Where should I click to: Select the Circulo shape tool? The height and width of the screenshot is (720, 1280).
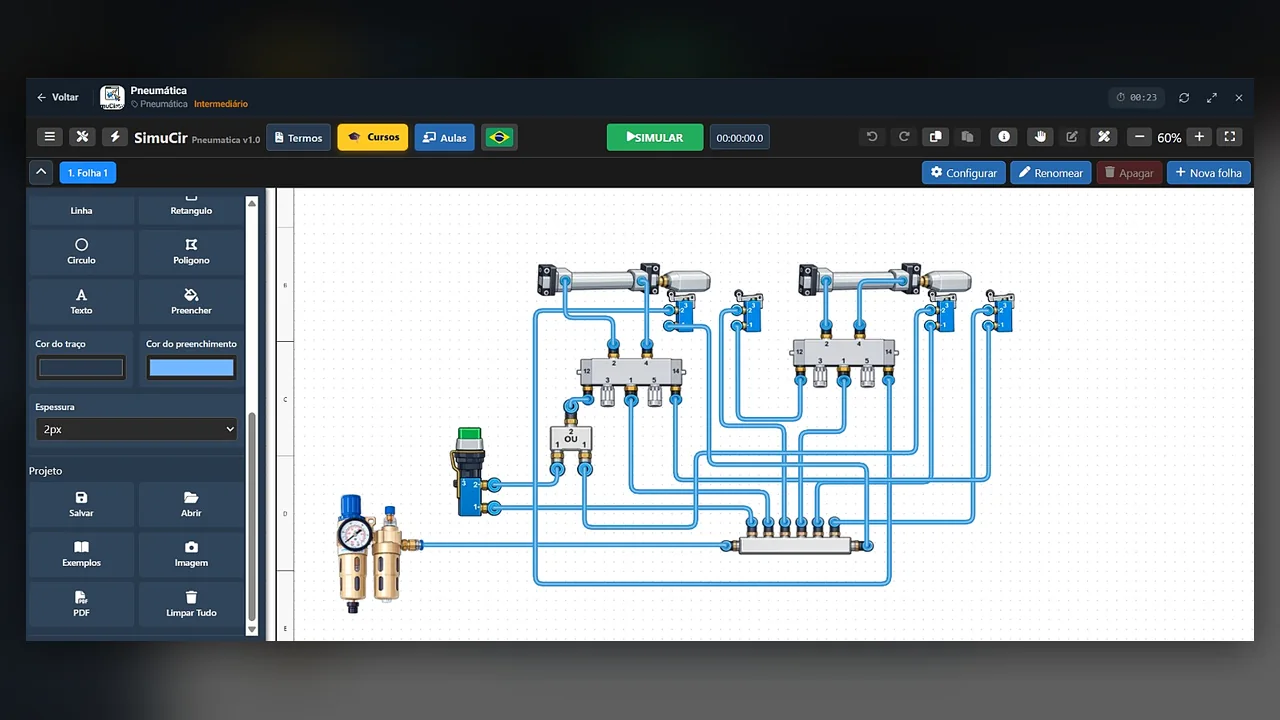point(81,251)
